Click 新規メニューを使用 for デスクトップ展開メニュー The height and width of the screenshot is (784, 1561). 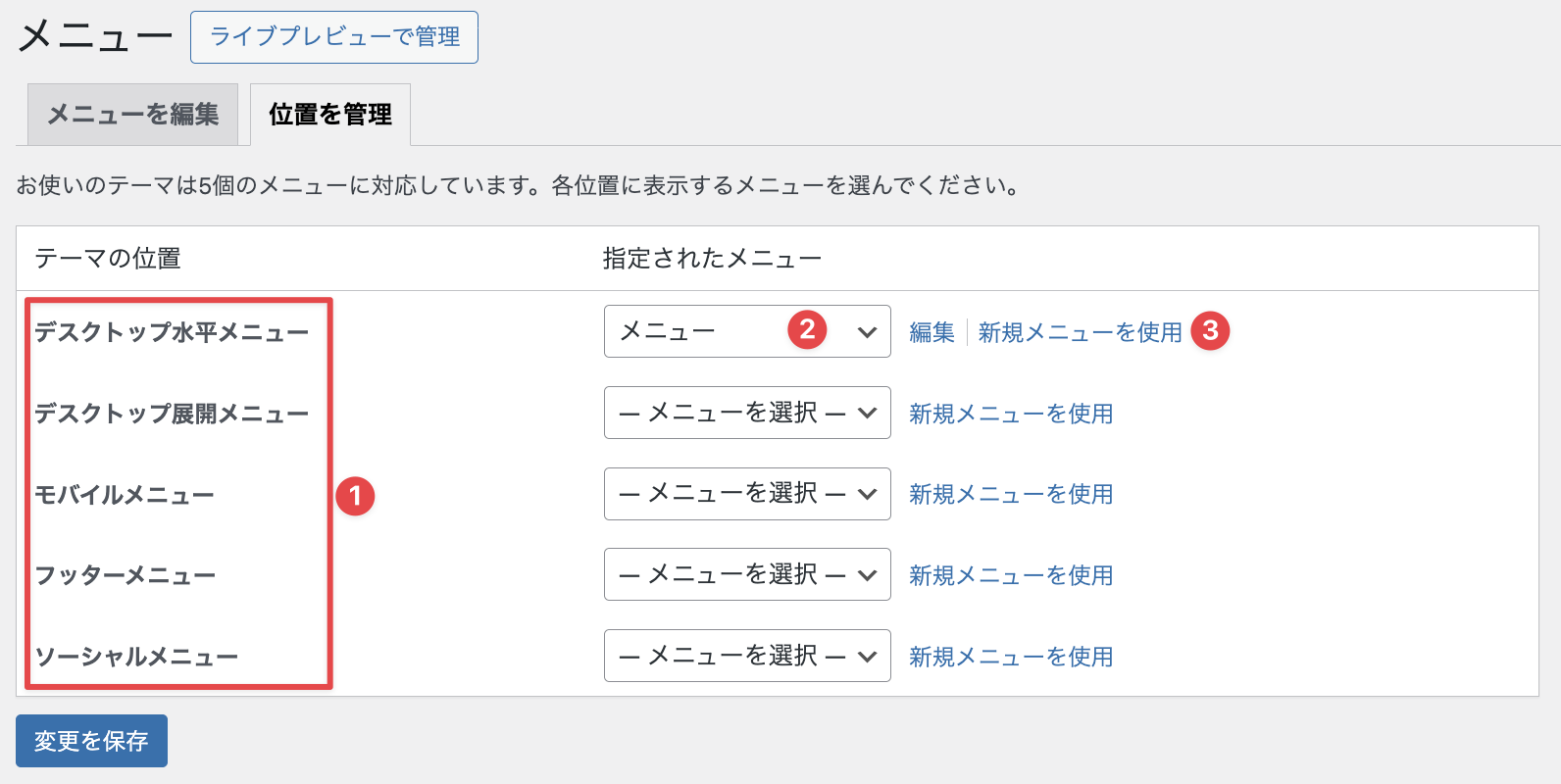[1011, 414]
